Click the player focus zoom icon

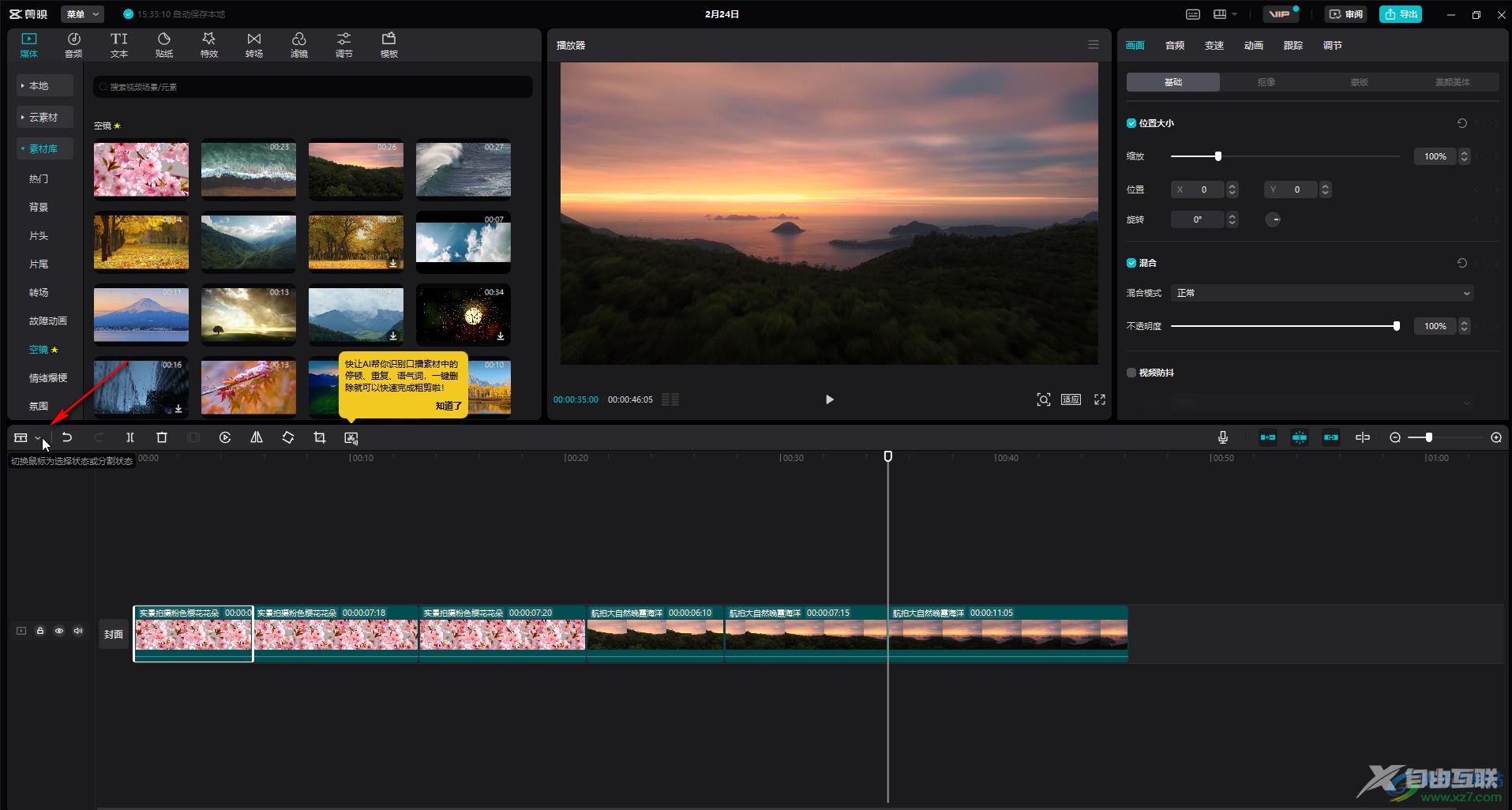tap(1044, 399)
